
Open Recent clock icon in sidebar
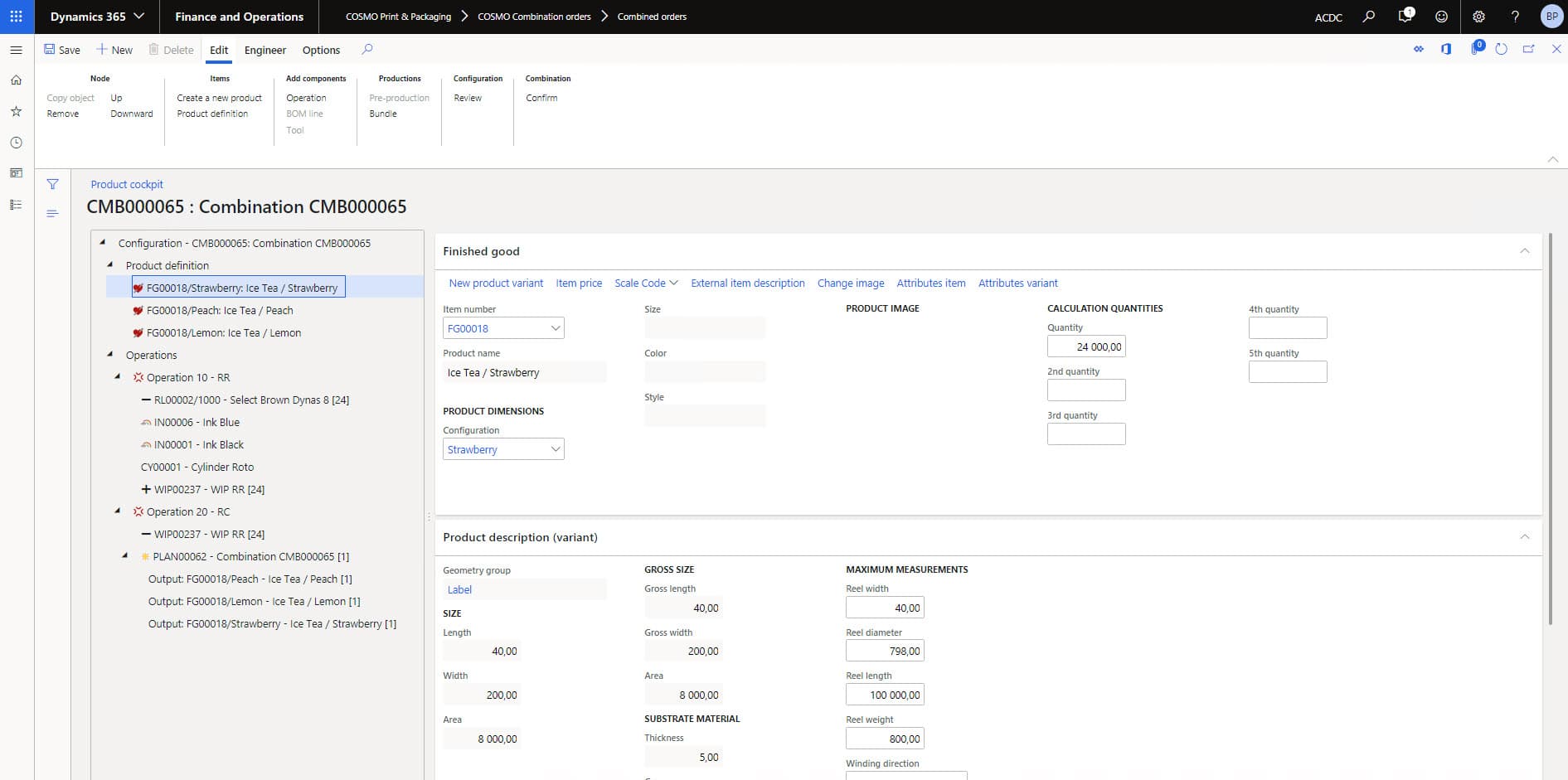[x=16, y=143]
